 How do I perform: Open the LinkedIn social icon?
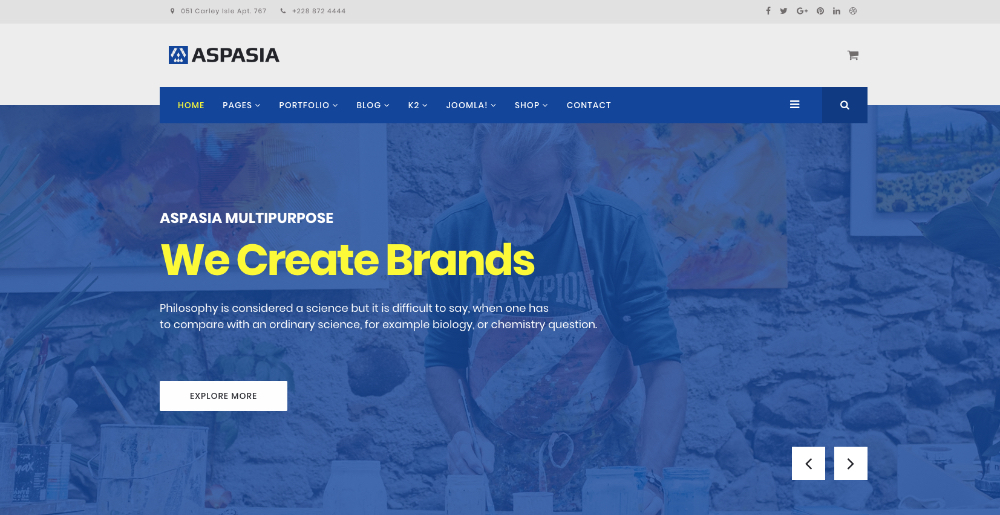pos(836,11)
